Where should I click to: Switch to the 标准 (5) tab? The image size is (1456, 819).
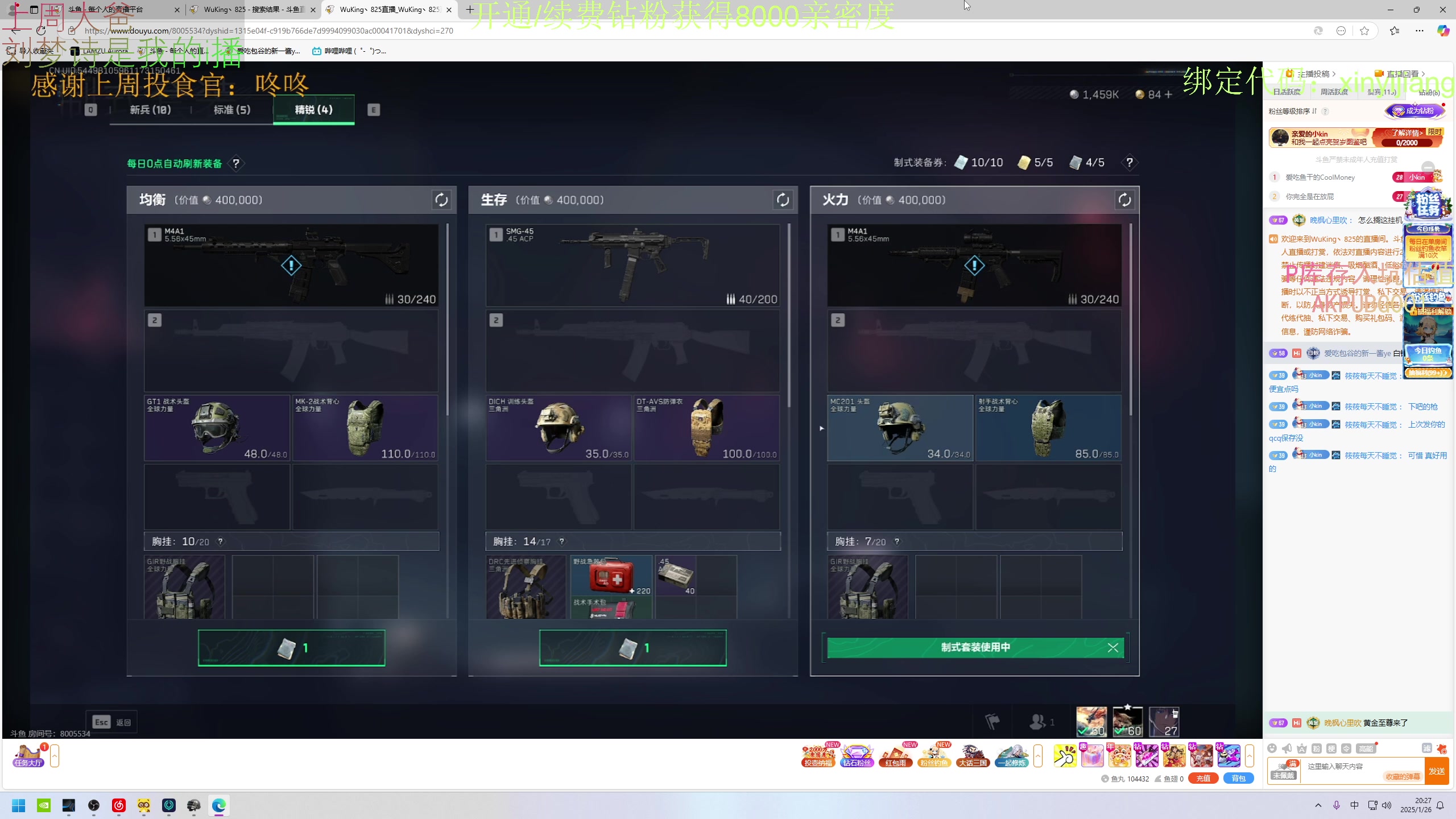point(232,110)
